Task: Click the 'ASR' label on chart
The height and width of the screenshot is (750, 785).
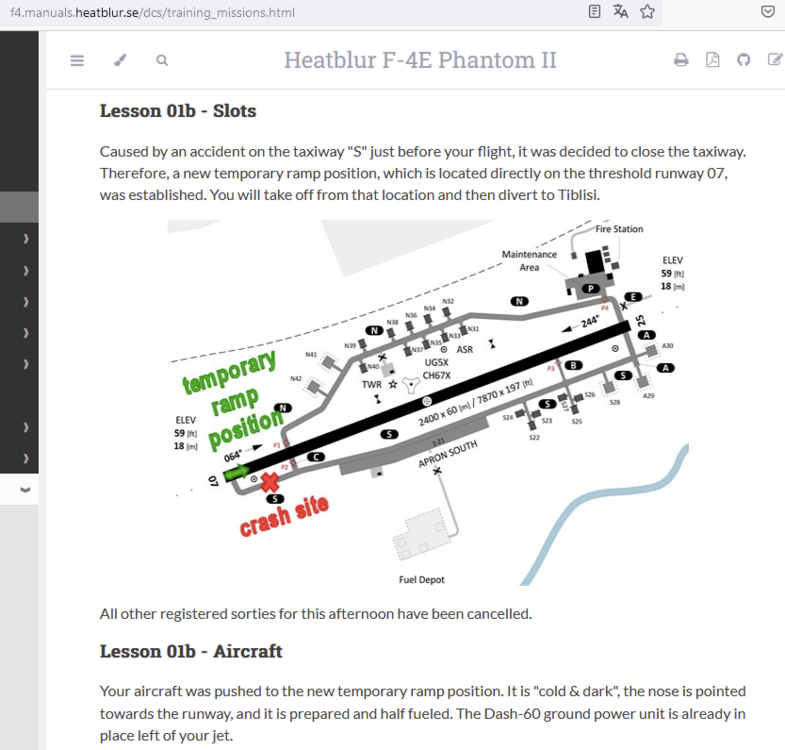Action: coord(465,349)
